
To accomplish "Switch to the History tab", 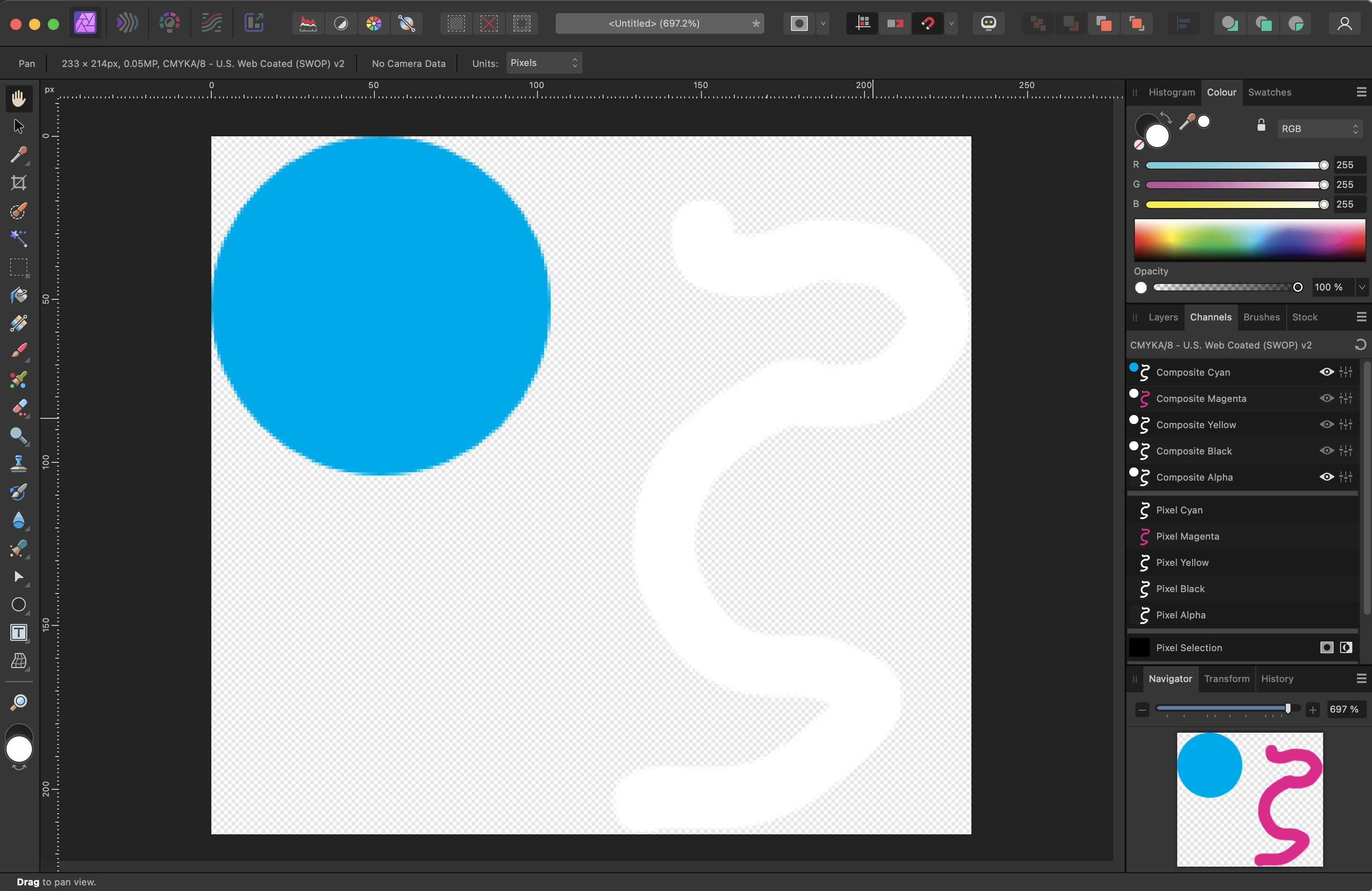I will (x=1277, y=679).
